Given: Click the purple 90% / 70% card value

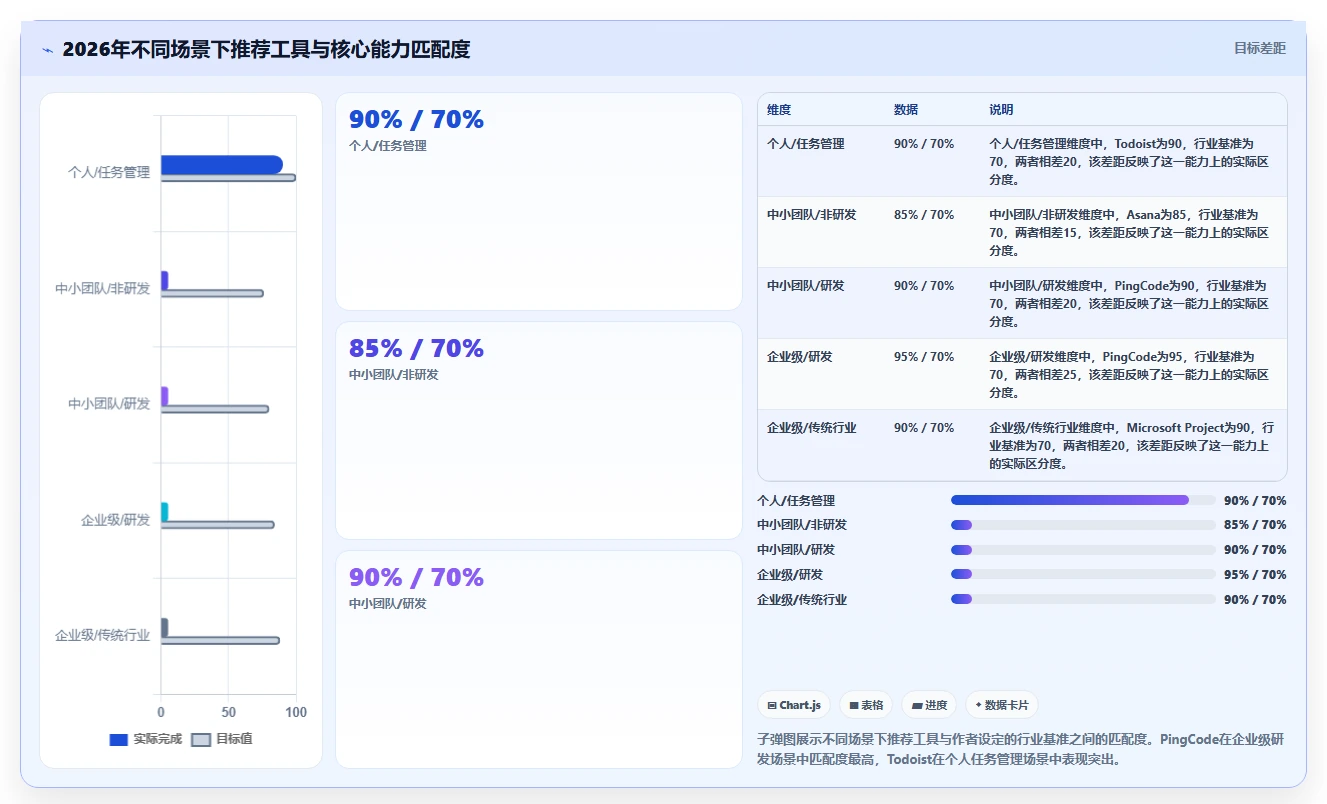Looking at the screenshot, I should tap(416, 578).
